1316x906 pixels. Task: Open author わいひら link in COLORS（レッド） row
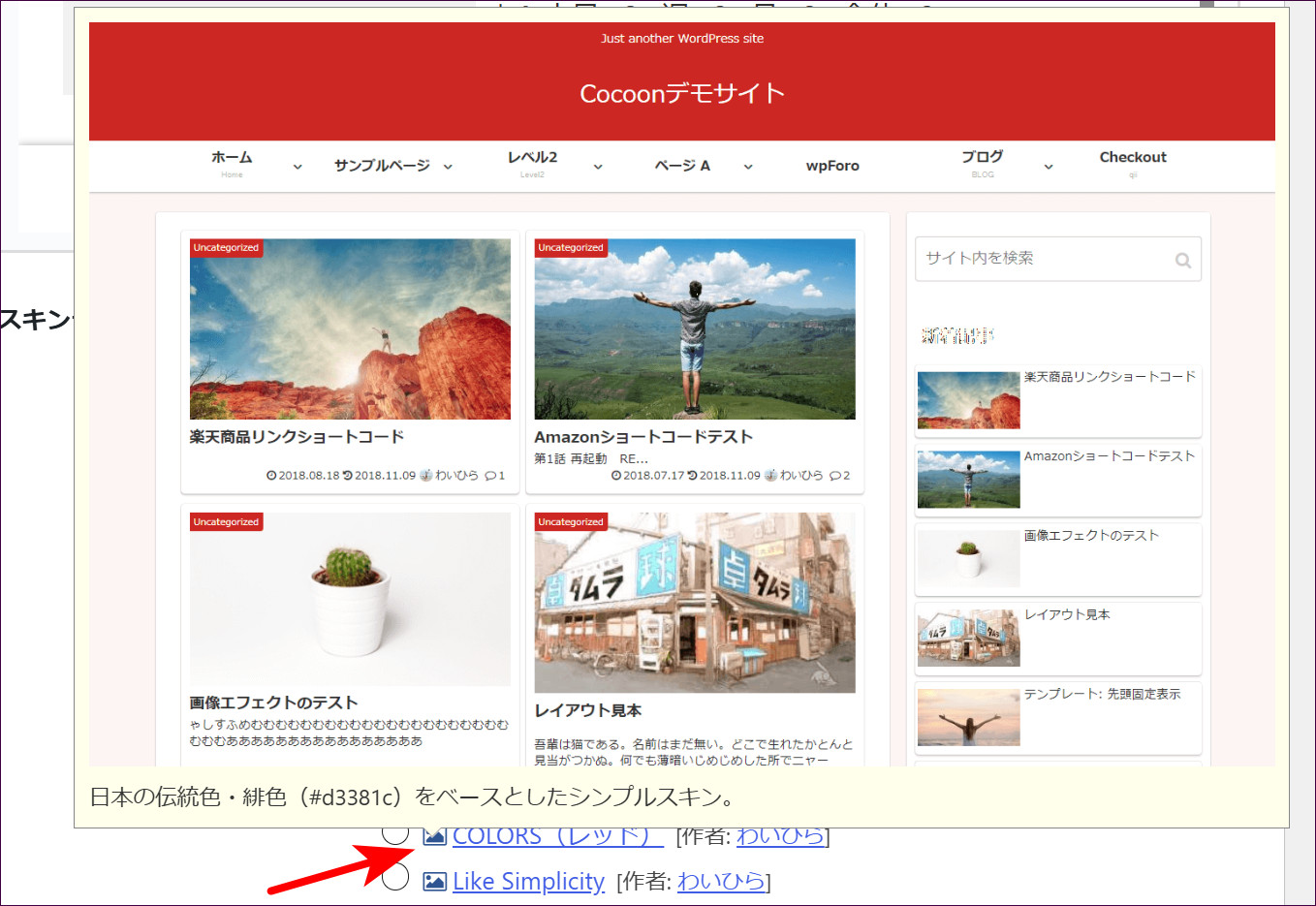pos(780,836)
